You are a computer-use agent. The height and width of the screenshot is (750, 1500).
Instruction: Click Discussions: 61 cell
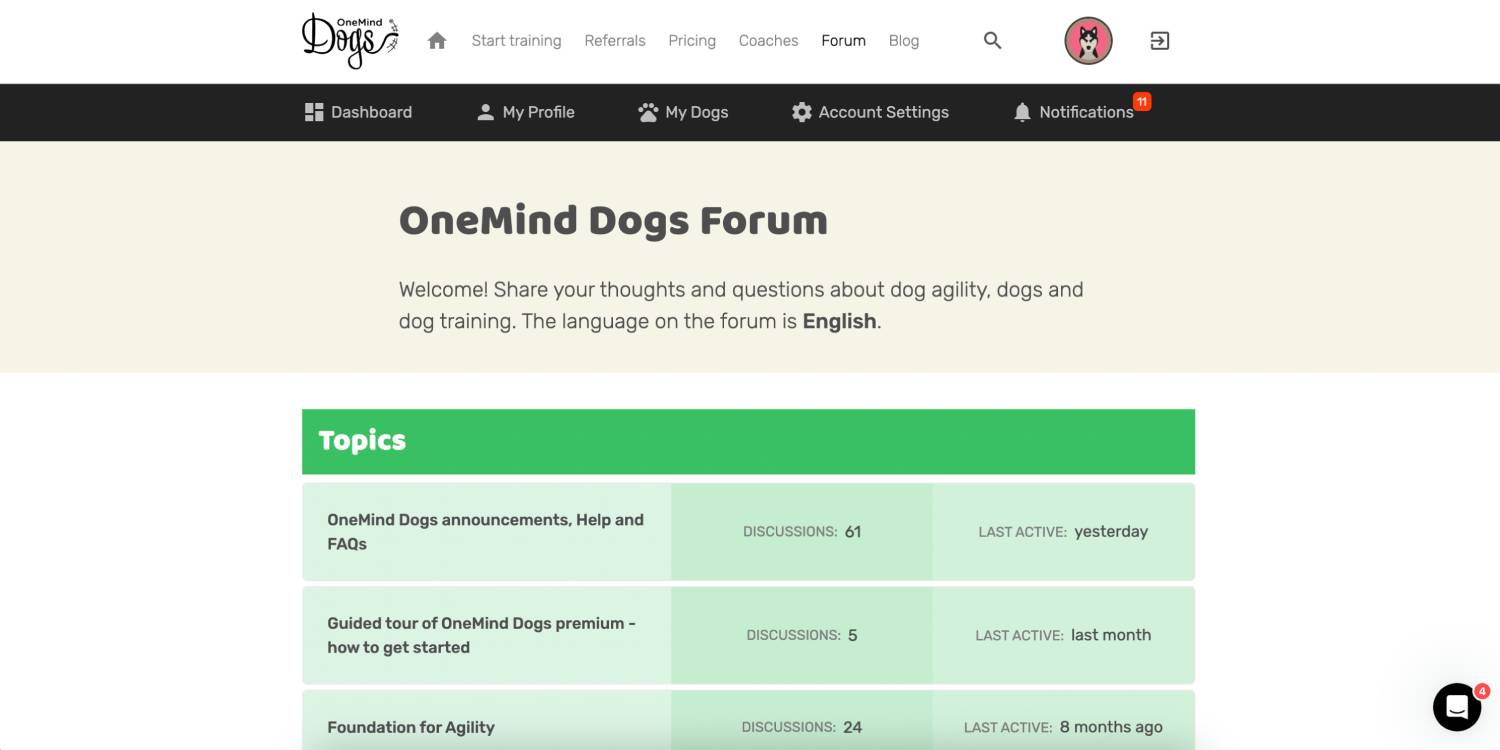coord(802,532)
